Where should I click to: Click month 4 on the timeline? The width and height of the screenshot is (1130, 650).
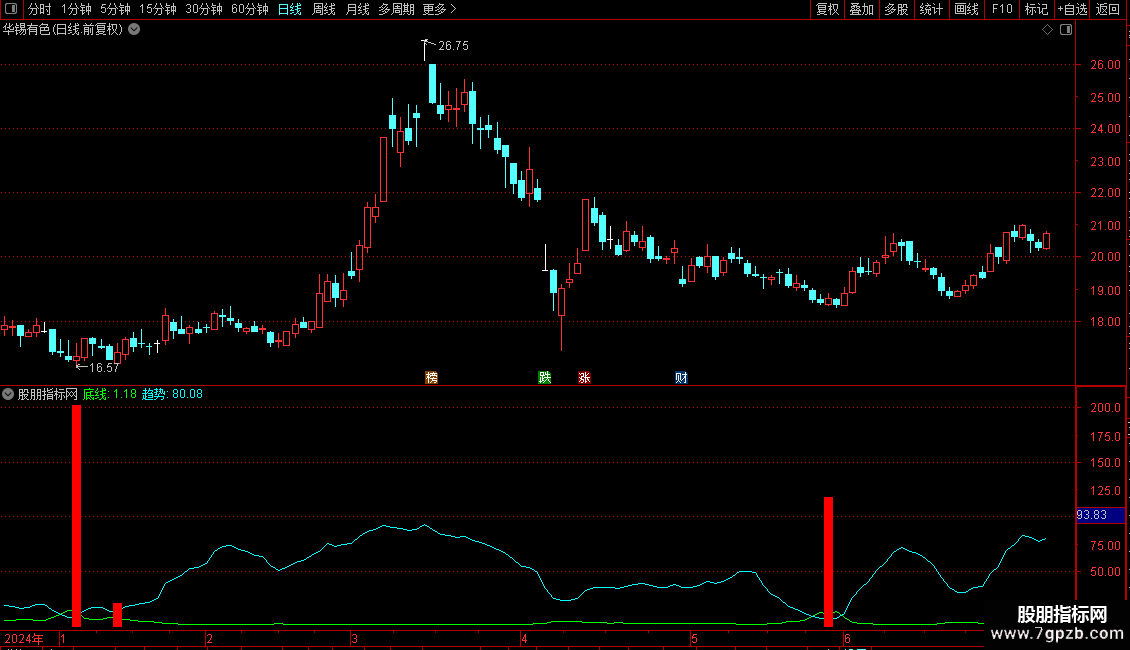[524, 638]
